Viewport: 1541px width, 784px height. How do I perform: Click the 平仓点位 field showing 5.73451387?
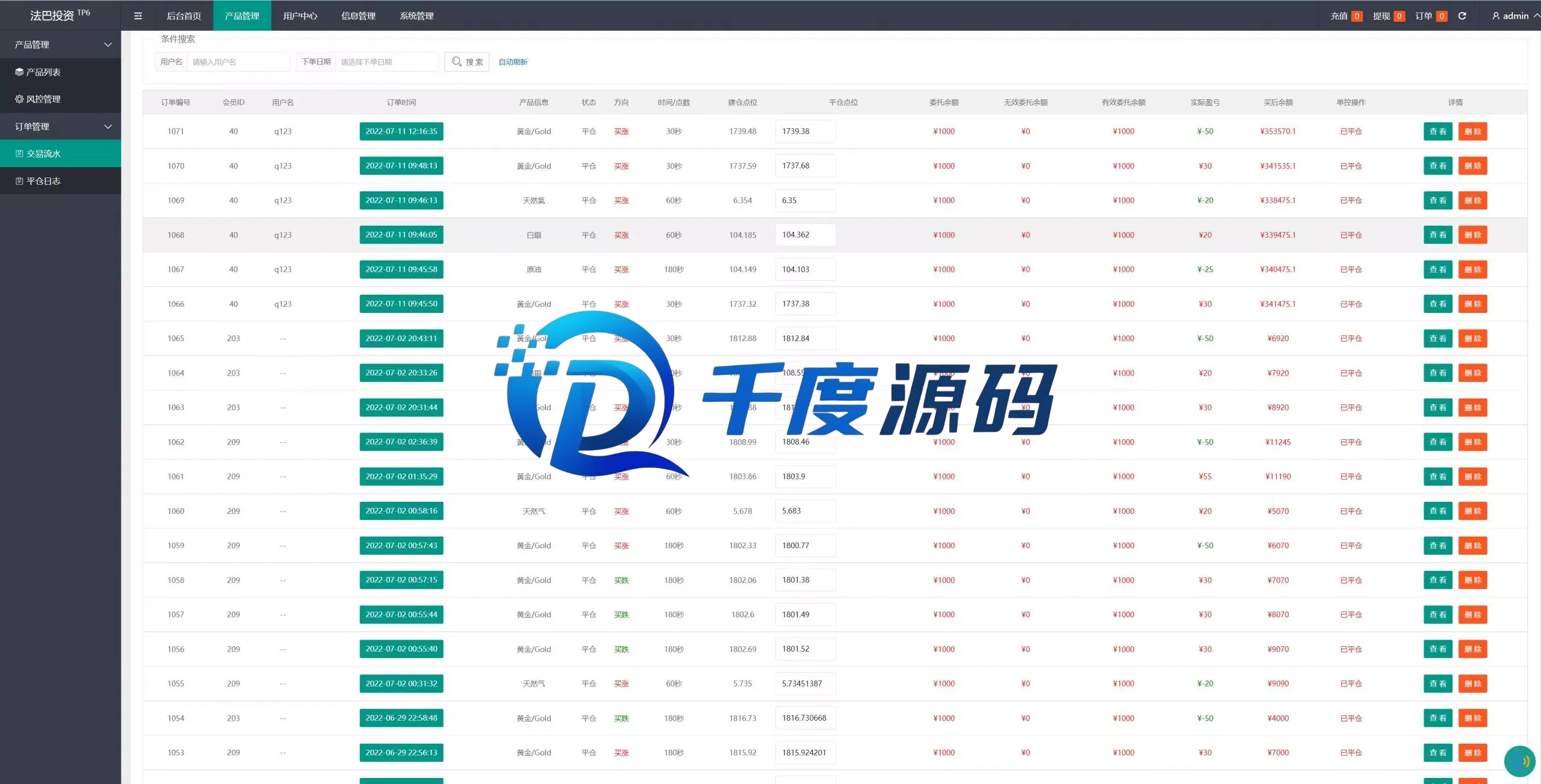pos(805,684)
